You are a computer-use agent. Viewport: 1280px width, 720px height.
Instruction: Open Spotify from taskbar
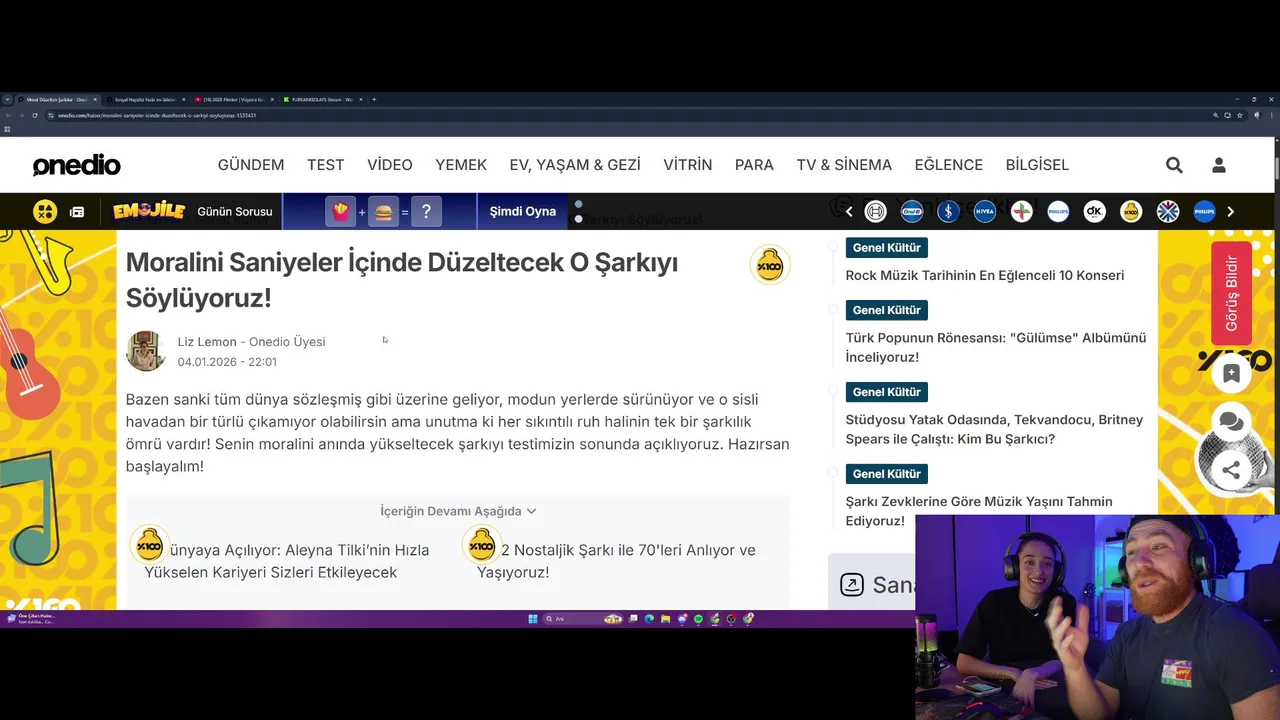tap(698, 619)
